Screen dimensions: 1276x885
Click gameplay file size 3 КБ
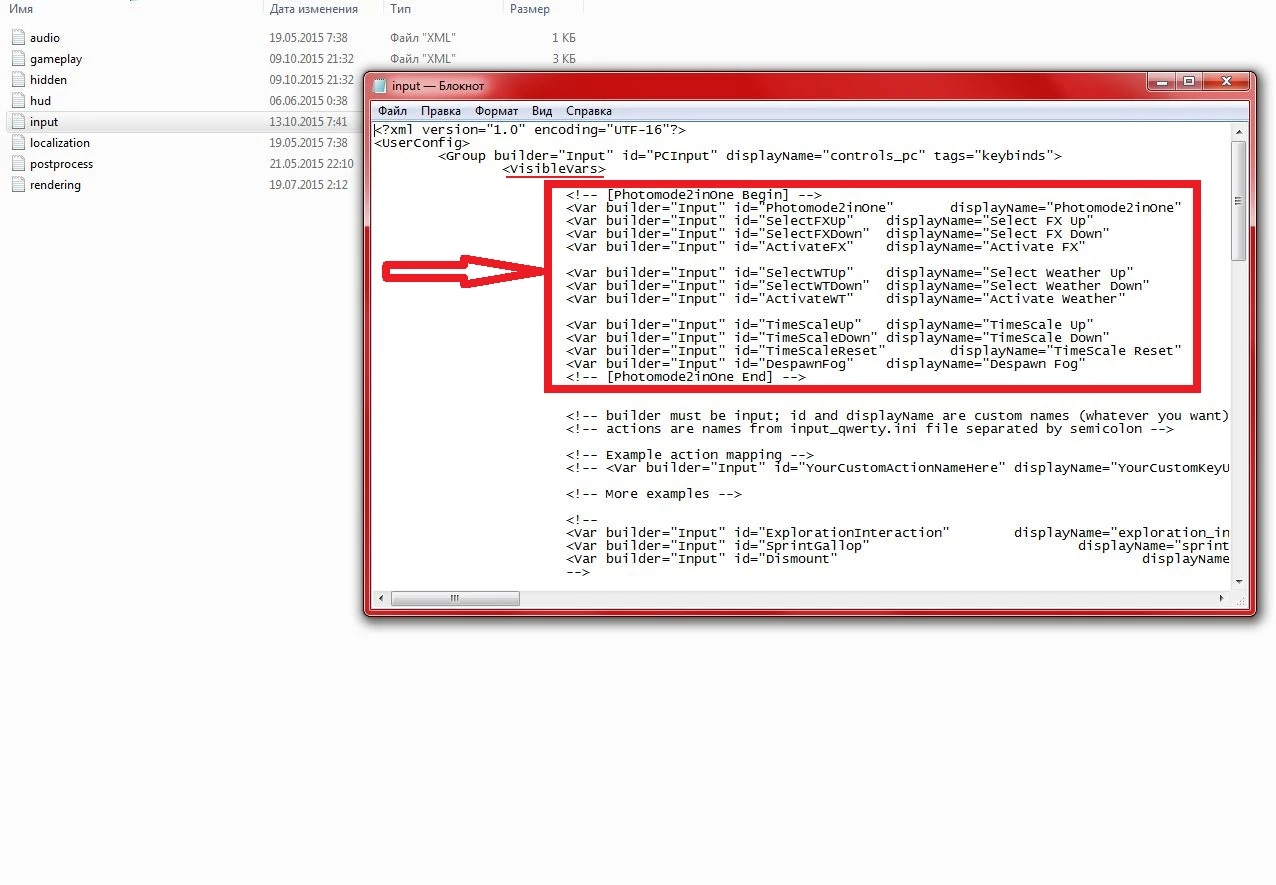click(564, 59)
